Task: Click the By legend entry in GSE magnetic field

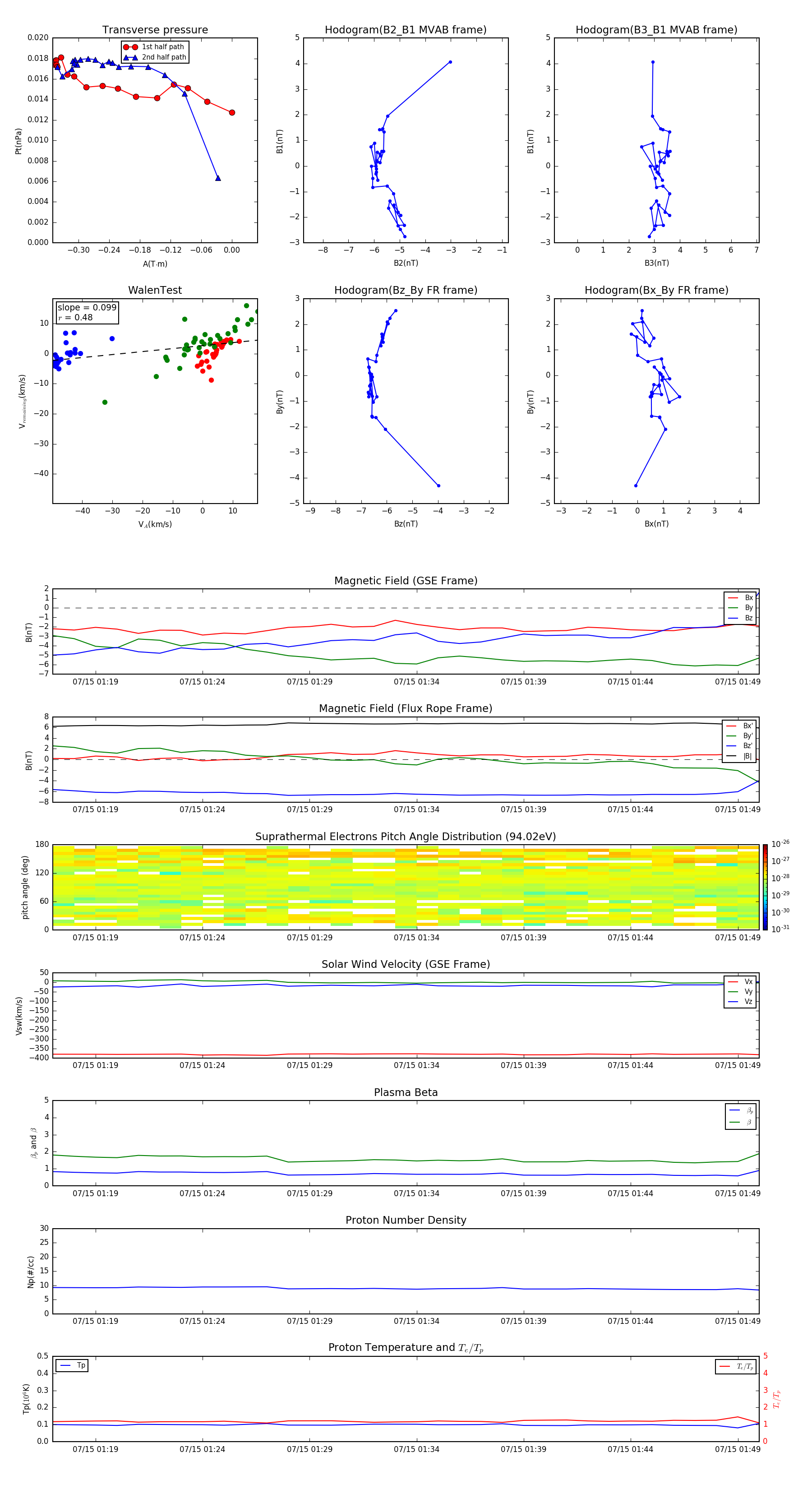Action: click(740, 608)
